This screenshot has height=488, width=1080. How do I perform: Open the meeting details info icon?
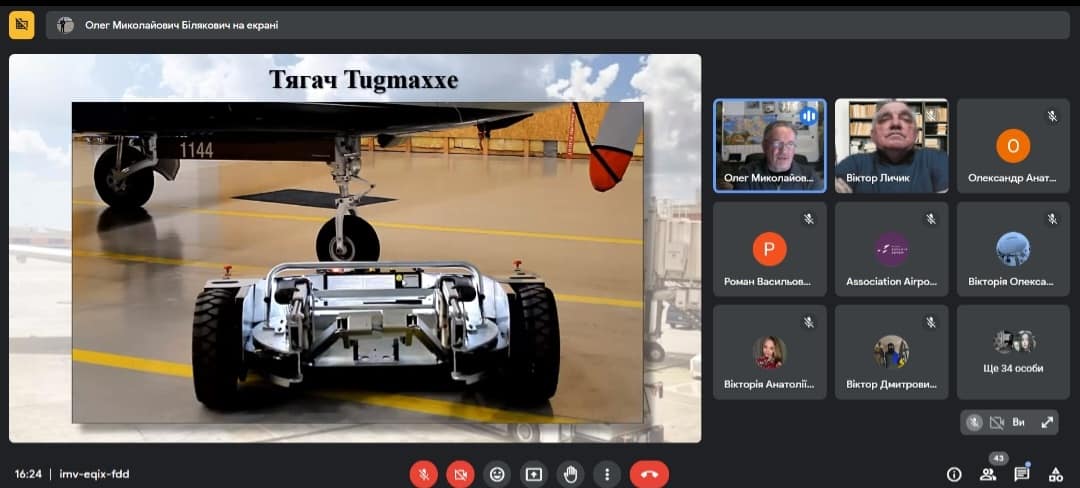tap(954, 474)
